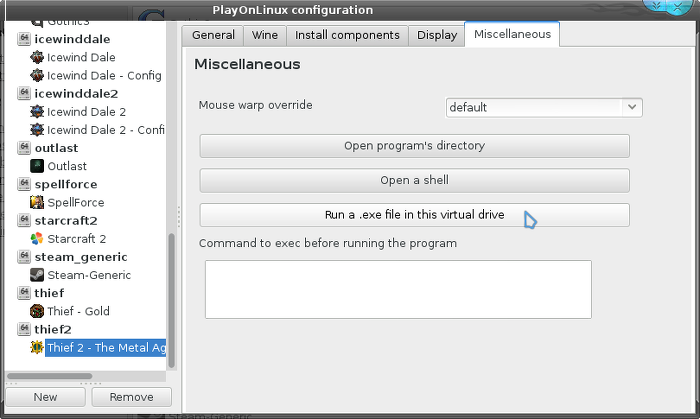Open the Mouse warp override dropdown

pyautogui.click(x=544, y=108)
